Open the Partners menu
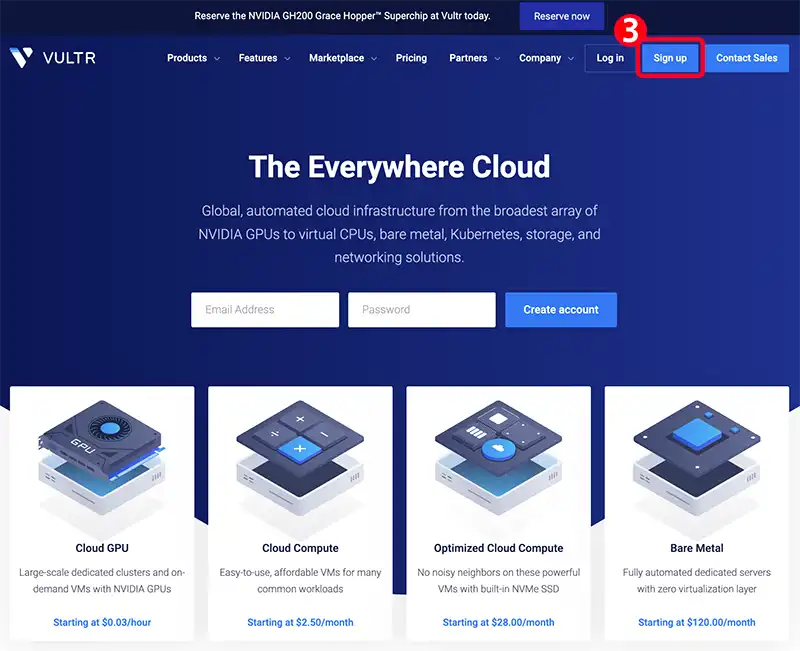 (468, 58)
